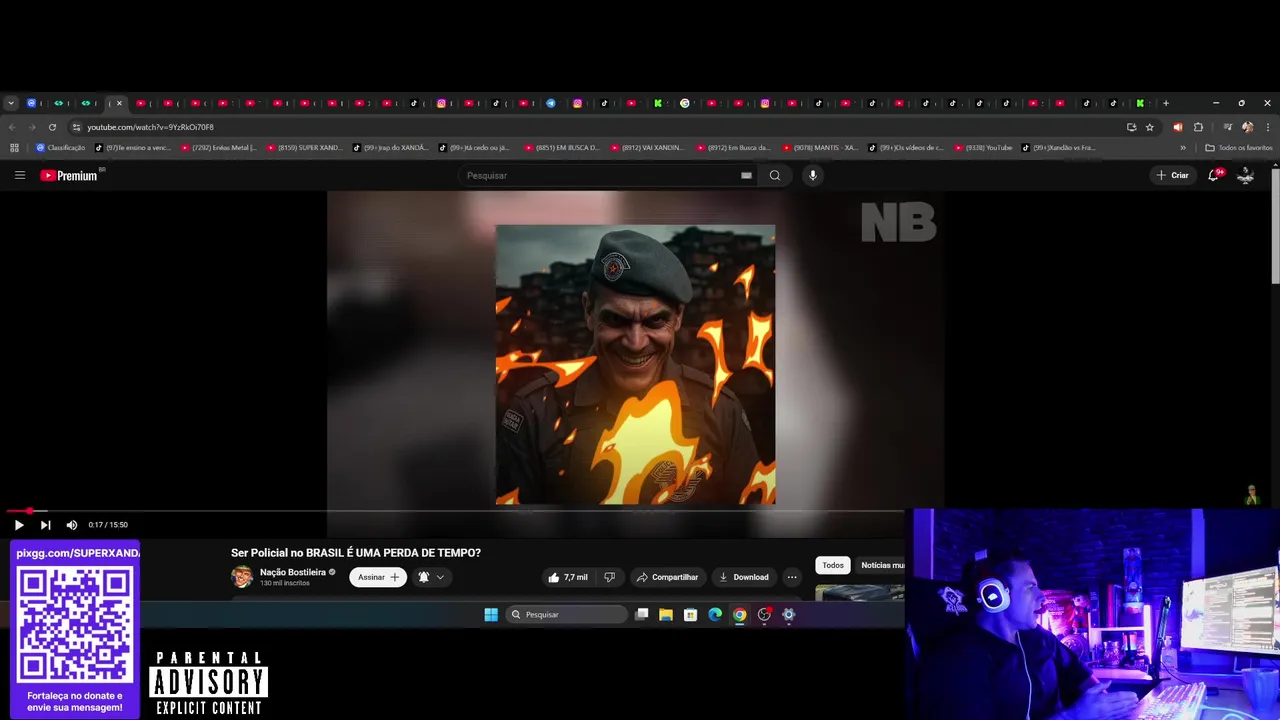Open the first recommended video thumbnail
Screen dimensions: 1280x720
click(860, 593)
